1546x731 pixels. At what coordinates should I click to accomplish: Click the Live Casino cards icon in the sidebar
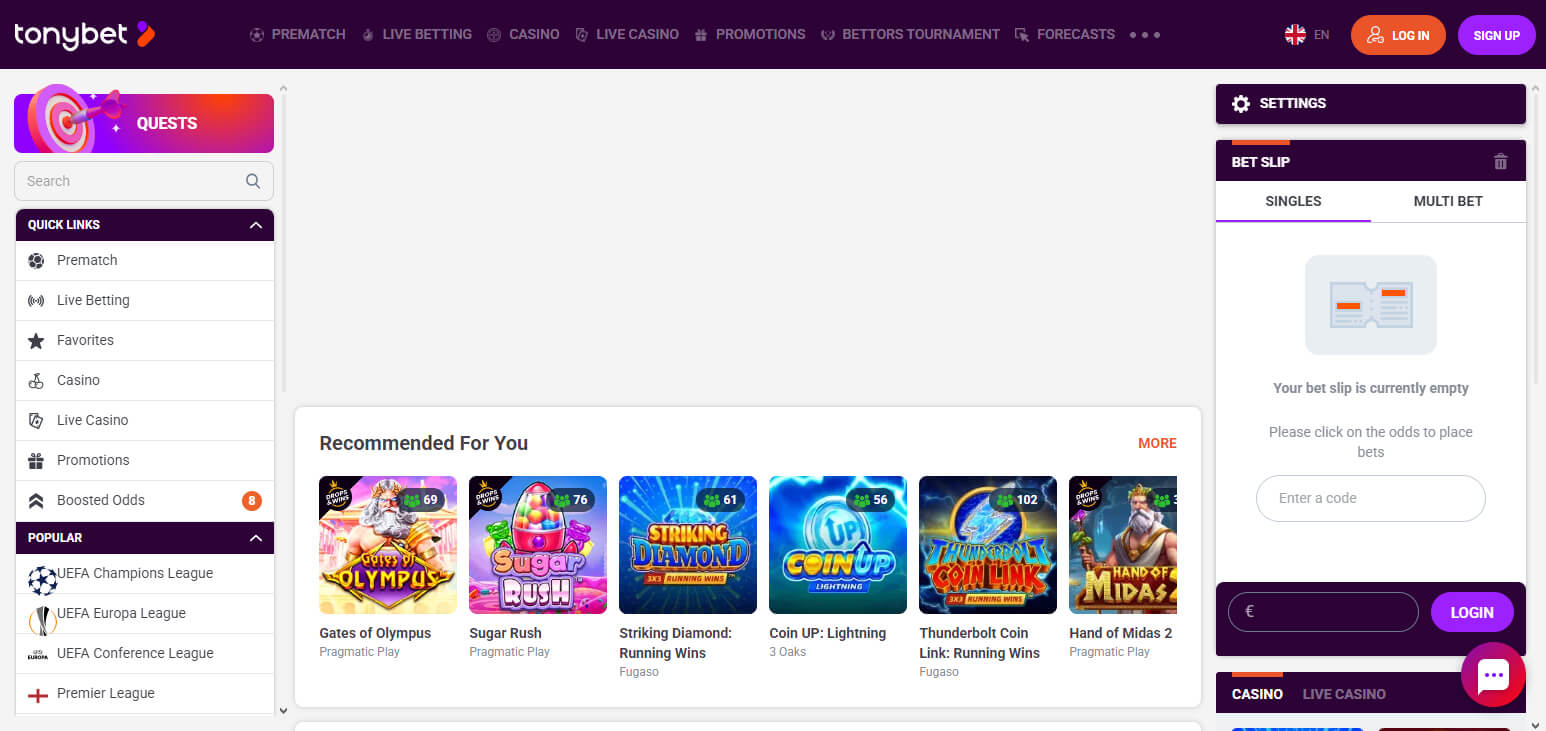(x=36, y=420)
